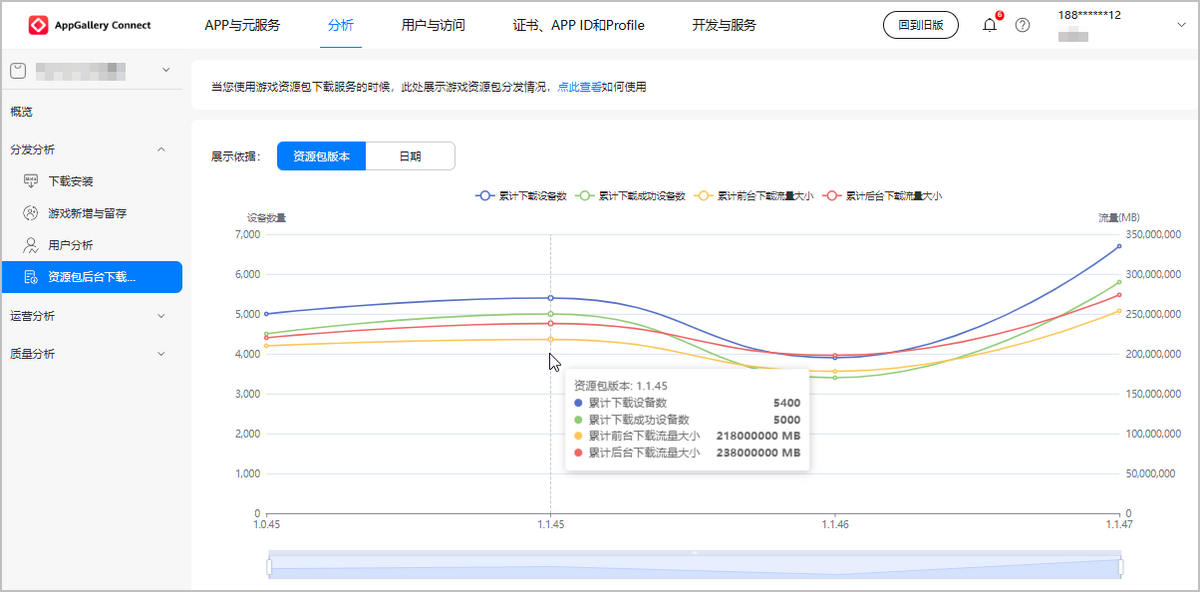
Task: Click the 游戏新增与留存 sidebar icon
Action: [31, 213]
